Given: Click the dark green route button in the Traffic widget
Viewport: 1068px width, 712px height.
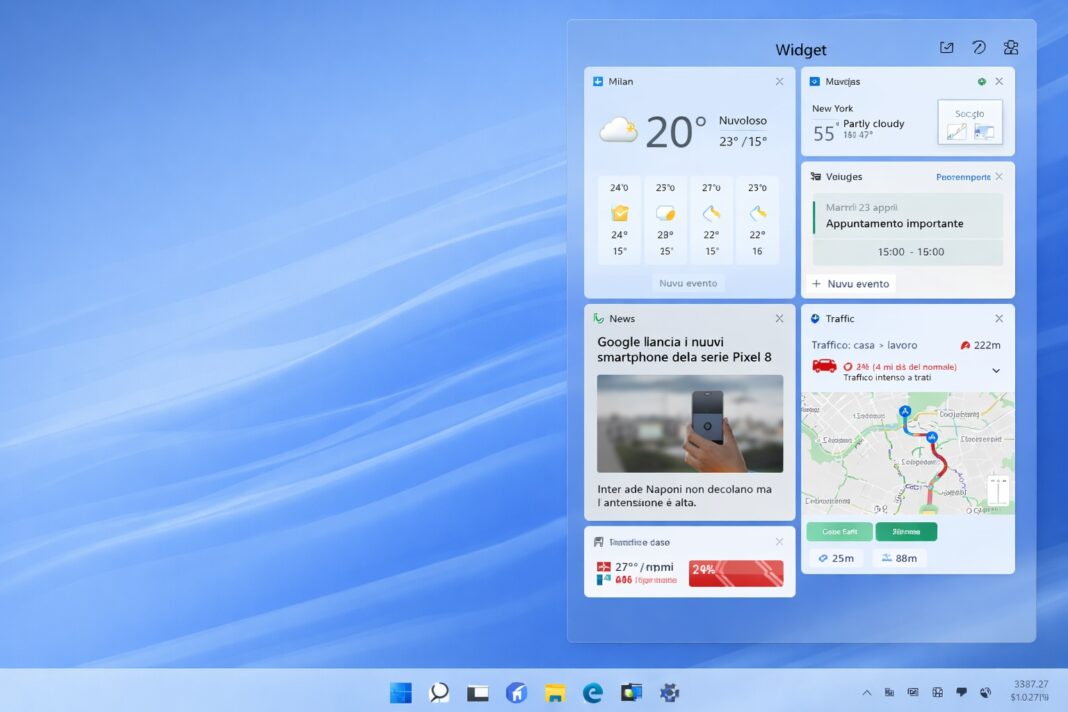Looking at the screenshot, I should tap(906, 531).
